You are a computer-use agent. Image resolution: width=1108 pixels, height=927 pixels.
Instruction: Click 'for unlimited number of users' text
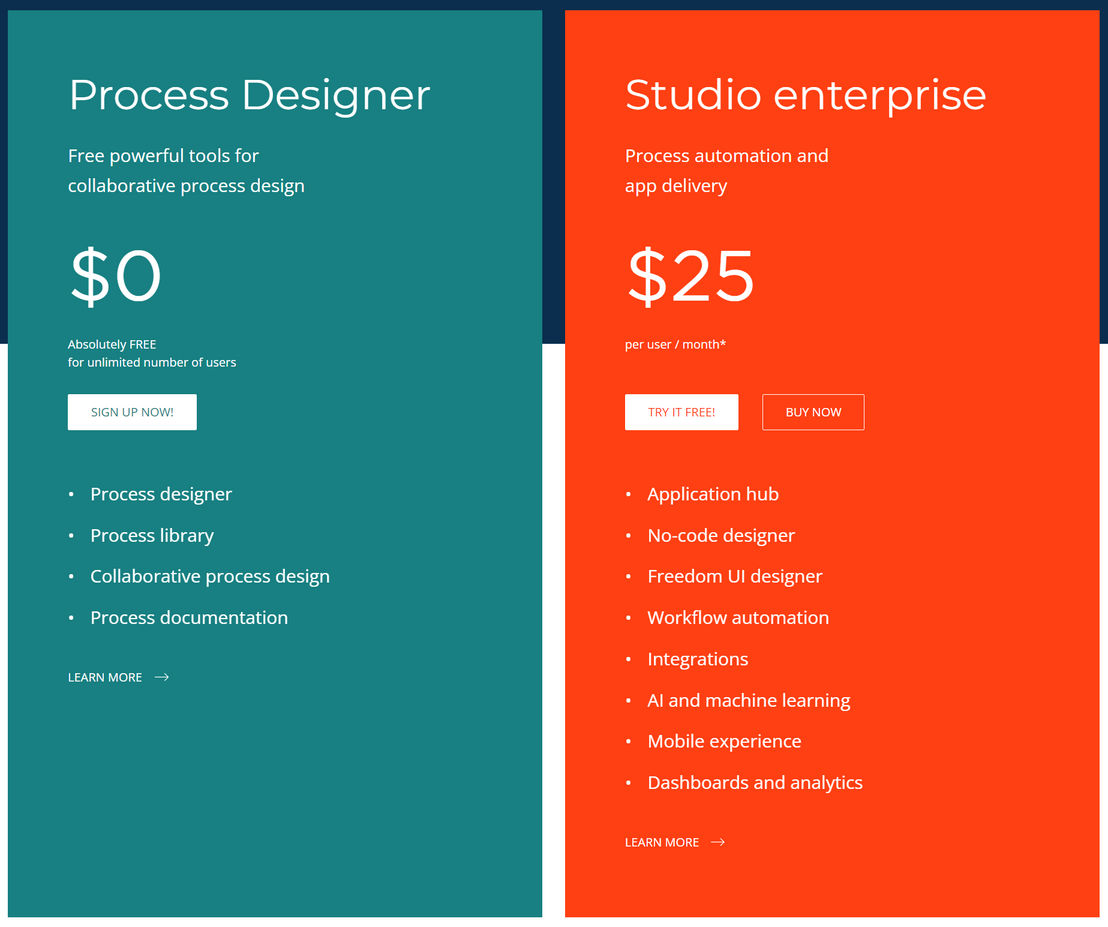pos(152,362)
